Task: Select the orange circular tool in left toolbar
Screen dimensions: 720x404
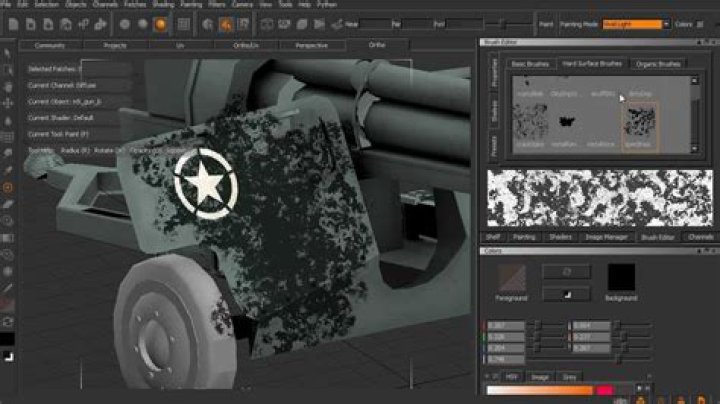Action: 7,187
